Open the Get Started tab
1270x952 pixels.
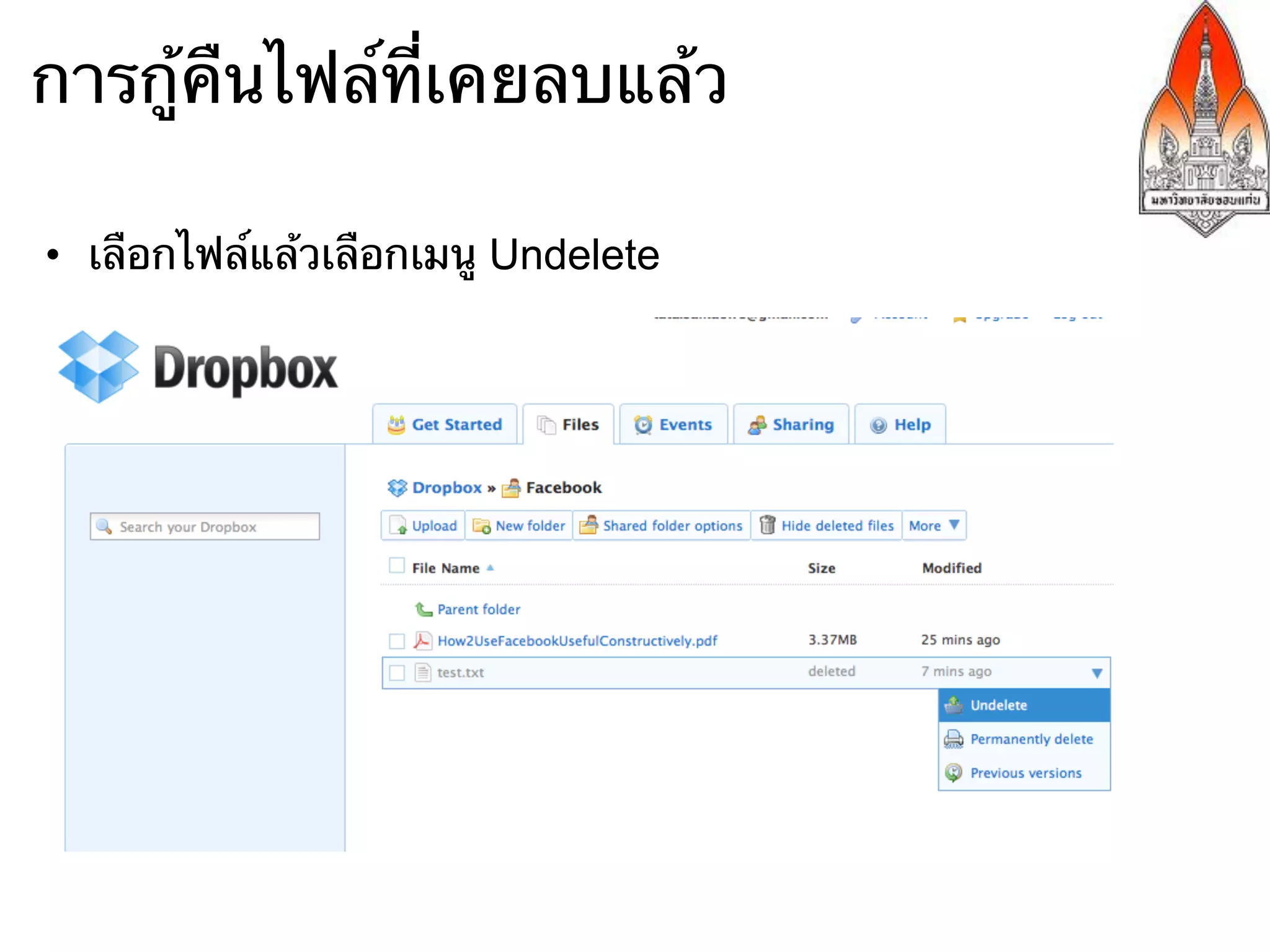(445, 425)
